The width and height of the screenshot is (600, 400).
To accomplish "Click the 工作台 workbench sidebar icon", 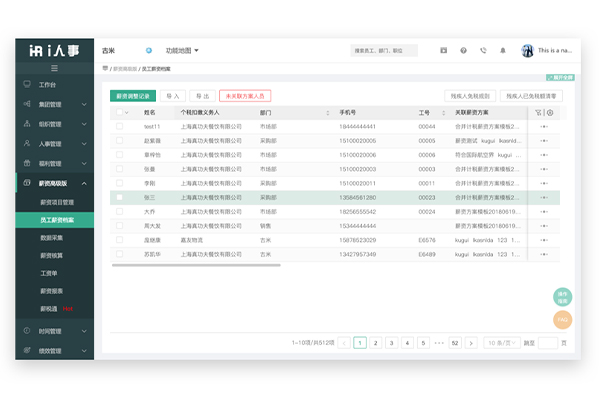I will [x=28, y=86].
